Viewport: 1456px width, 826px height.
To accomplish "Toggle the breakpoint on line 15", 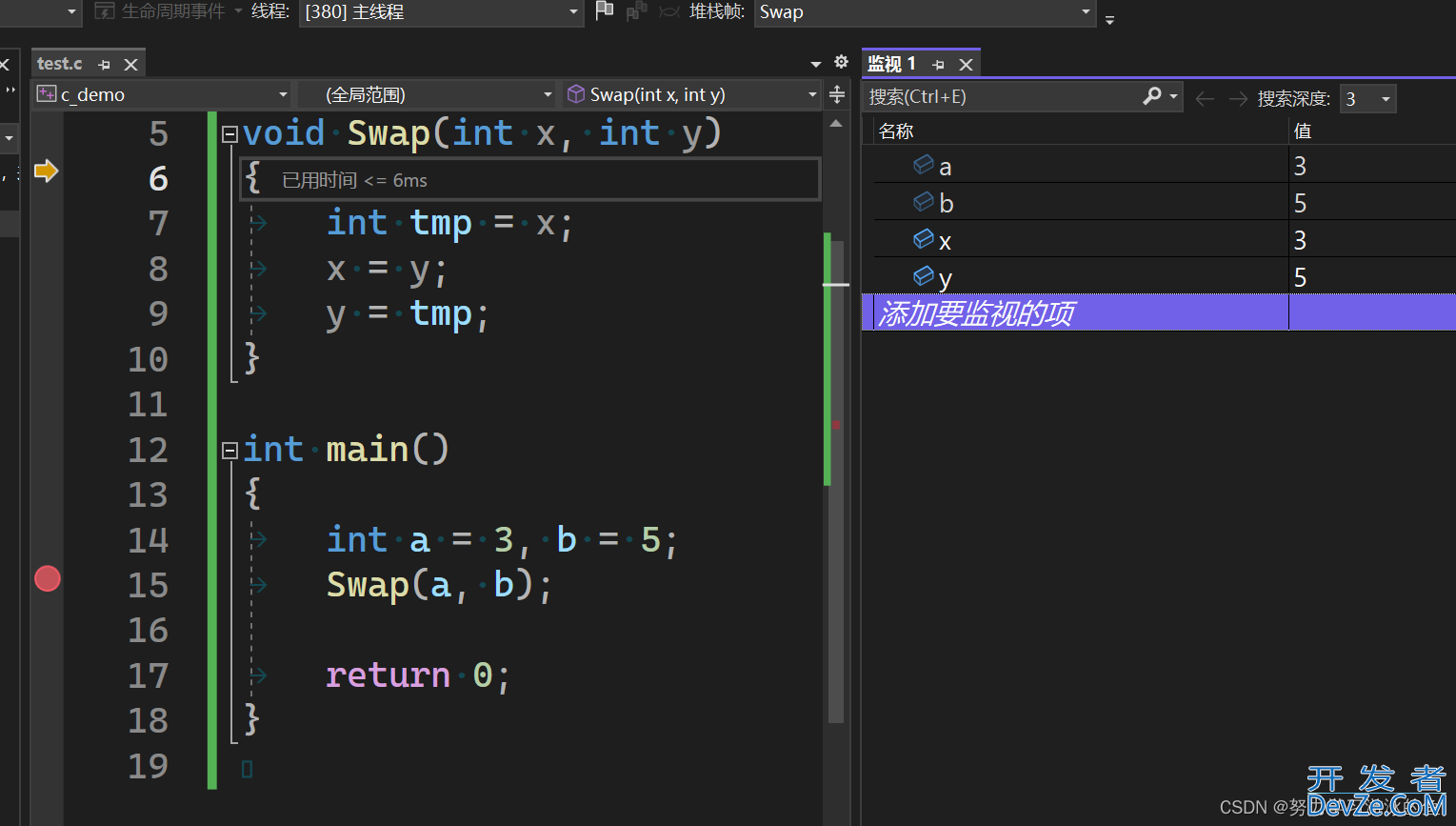I will tap(48, 578).
